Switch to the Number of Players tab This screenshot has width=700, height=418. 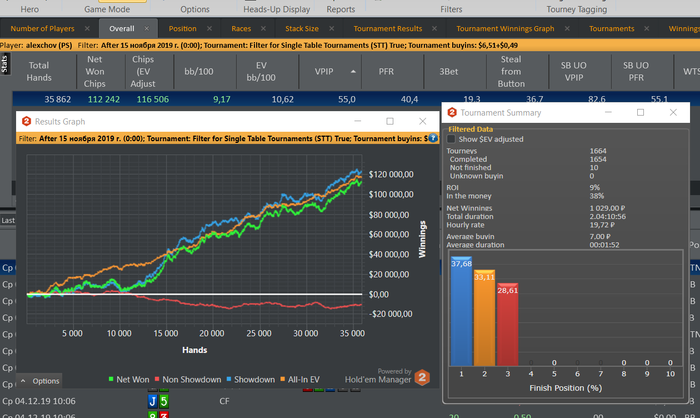tap(42, 29)
